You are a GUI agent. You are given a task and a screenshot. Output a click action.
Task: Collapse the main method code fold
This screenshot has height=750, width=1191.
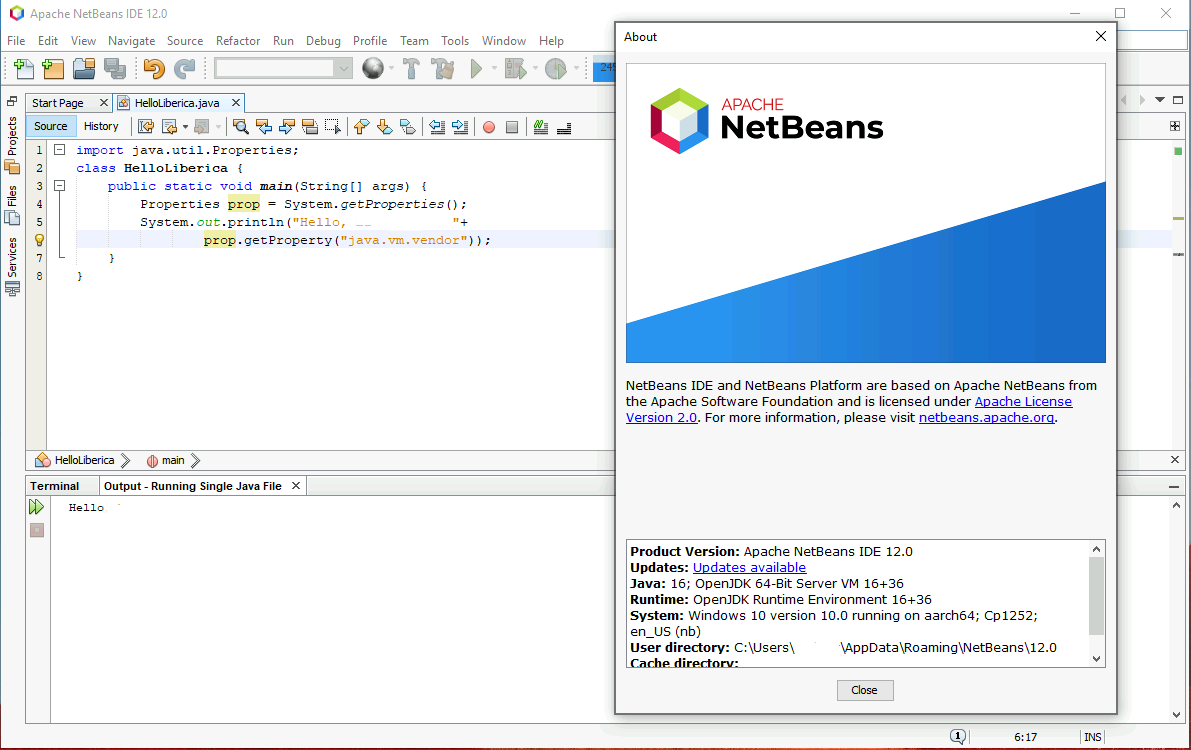pyautogui.click(x=59, y=186)
